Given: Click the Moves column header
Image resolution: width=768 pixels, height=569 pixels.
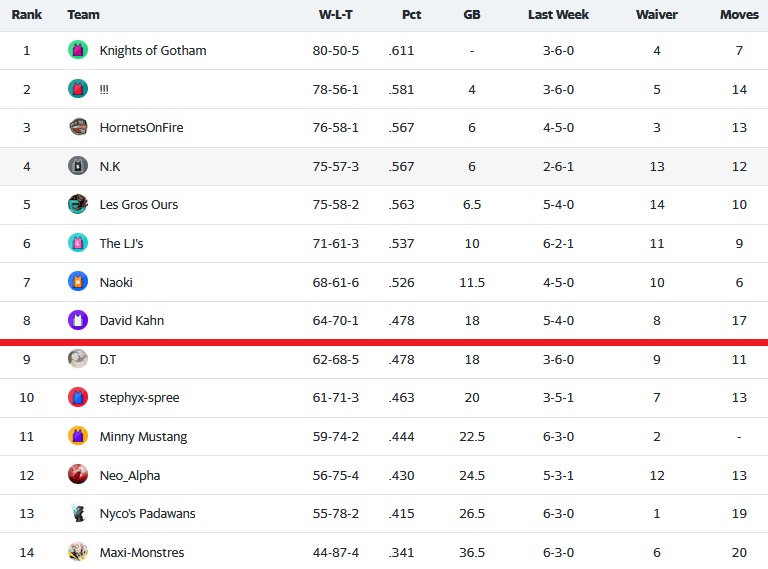Looking at the screenshot, I should [x=739, y=15].
